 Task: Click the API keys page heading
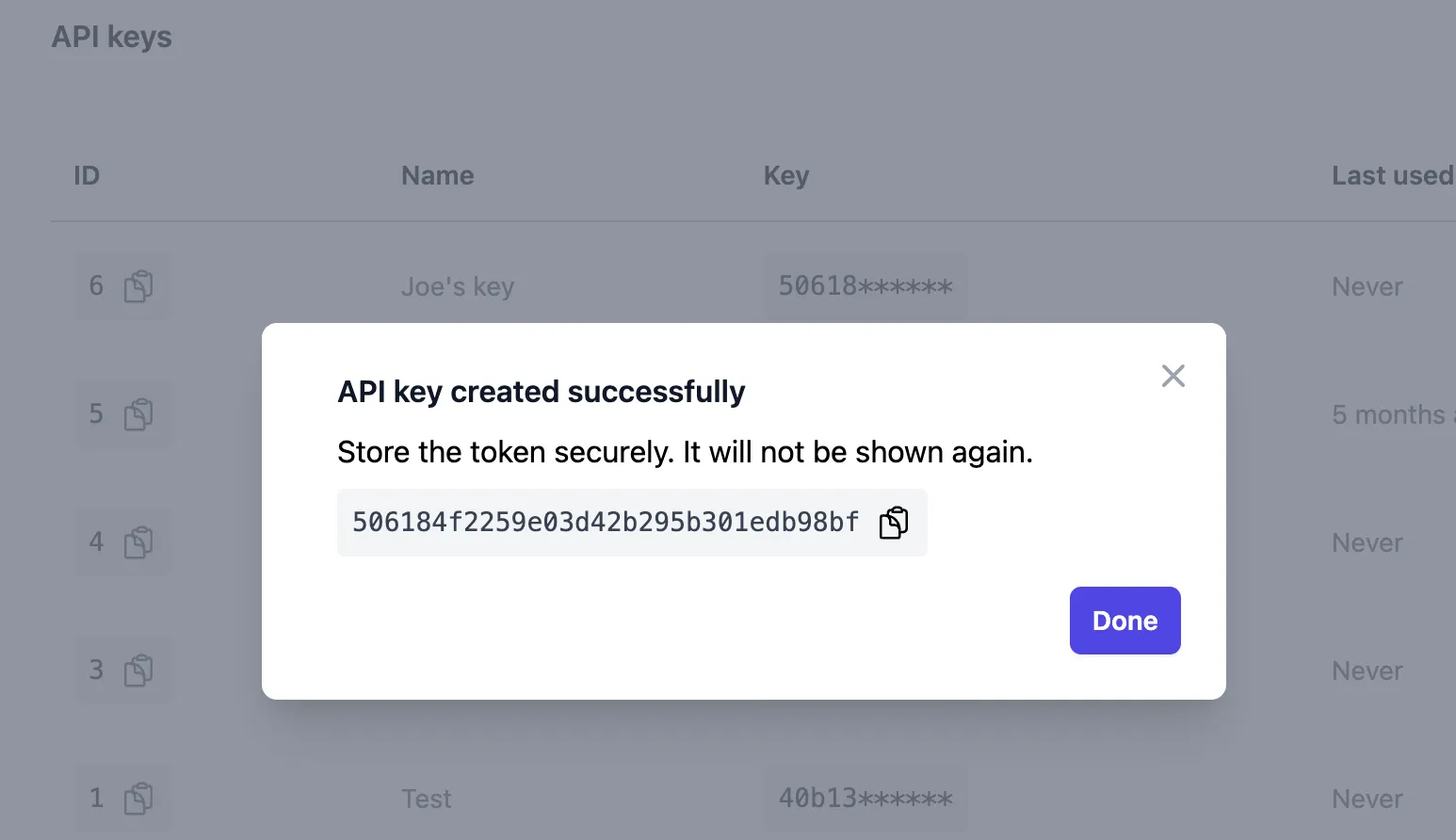click(112, 37)
